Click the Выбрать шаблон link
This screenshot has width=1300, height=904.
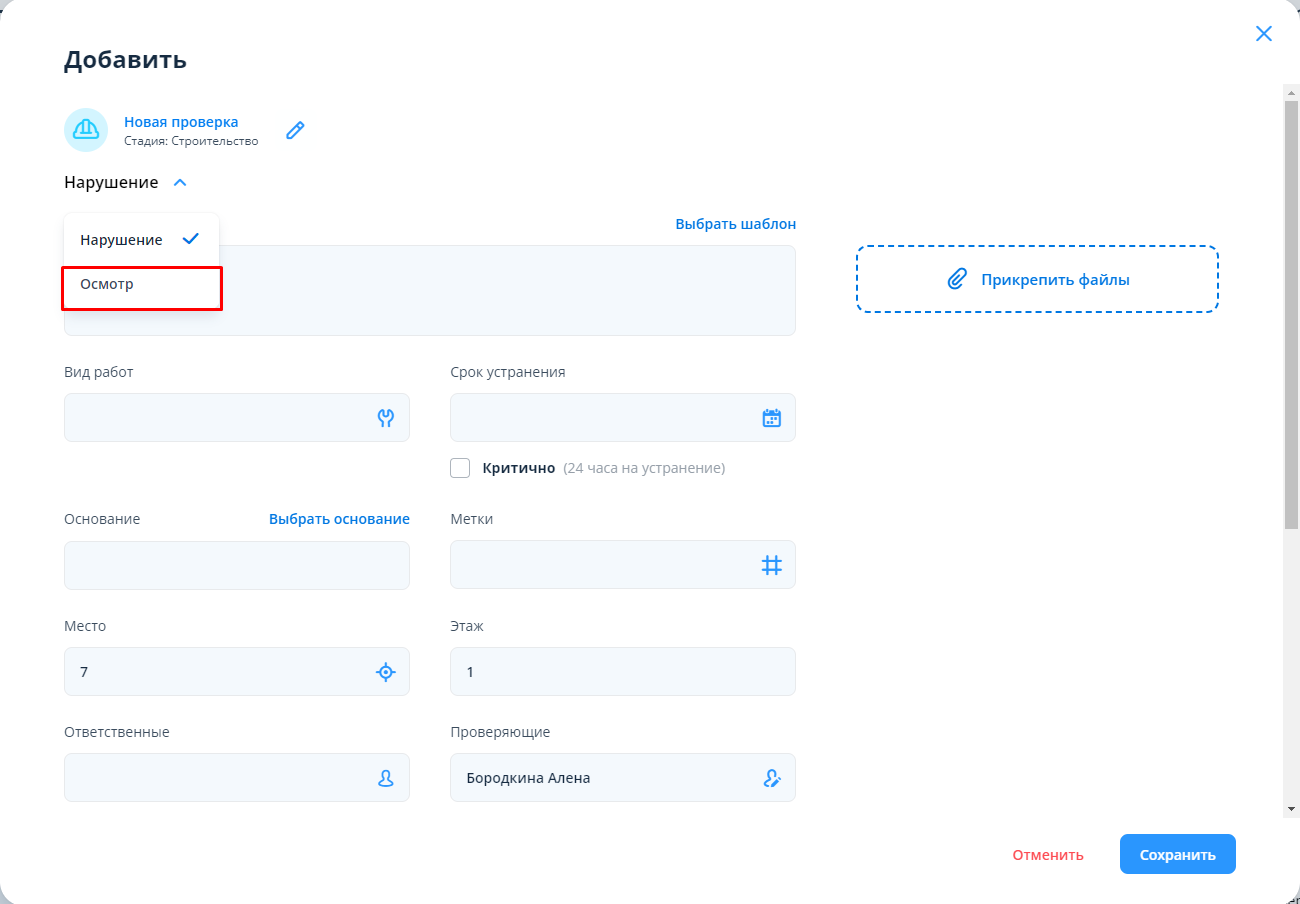735,224
